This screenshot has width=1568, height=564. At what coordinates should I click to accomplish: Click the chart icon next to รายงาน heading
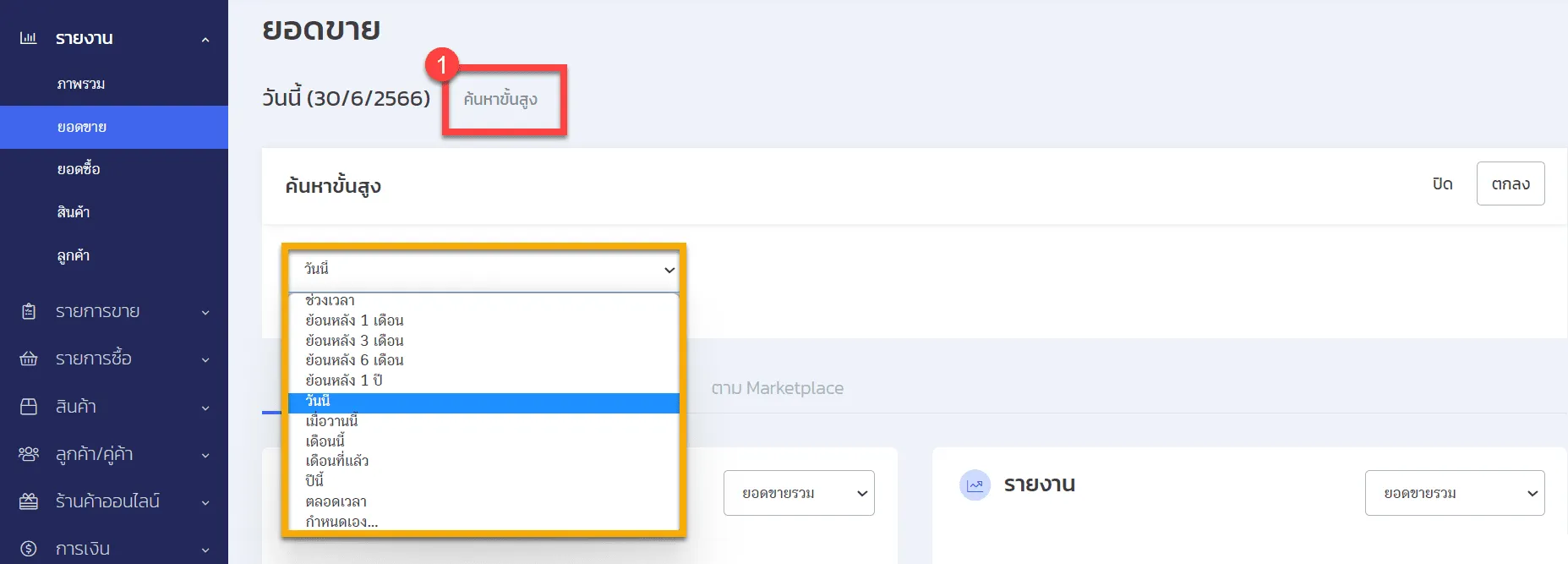[x=975, y=485]
